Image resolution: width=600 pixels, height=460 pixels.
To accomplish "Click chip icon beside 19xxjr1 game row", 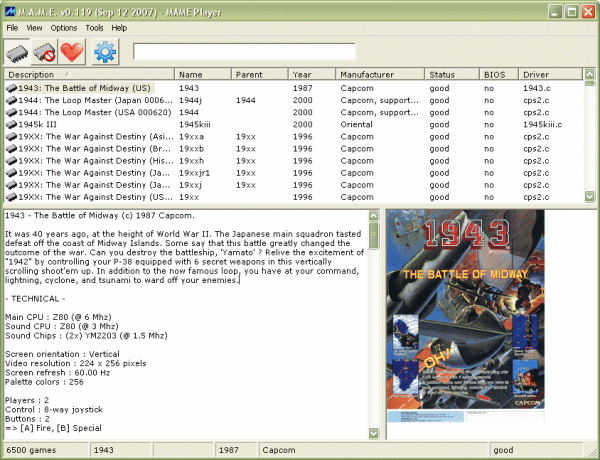I will click(11, 173).
